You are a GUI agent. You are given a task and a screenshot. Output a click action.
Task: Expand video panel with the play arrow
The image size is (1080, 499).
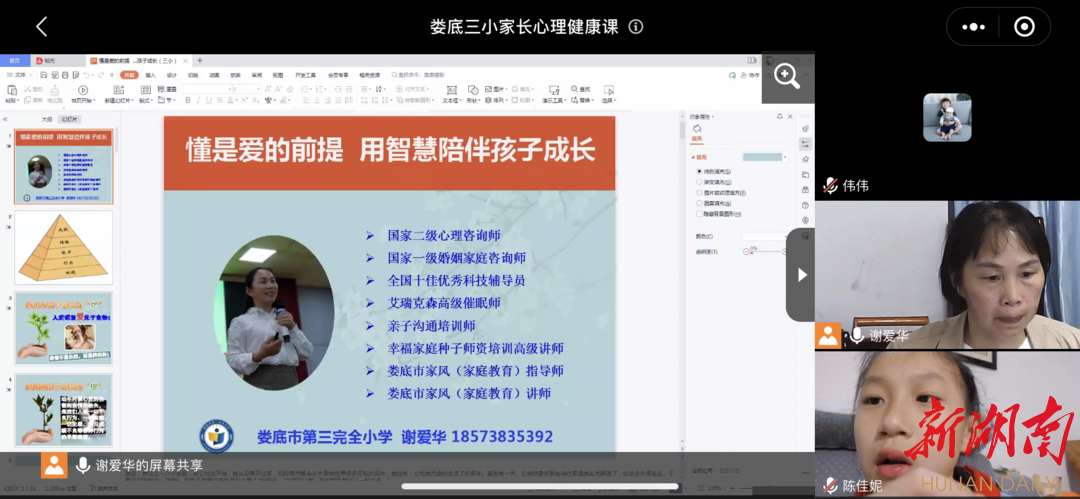[802, 275]
